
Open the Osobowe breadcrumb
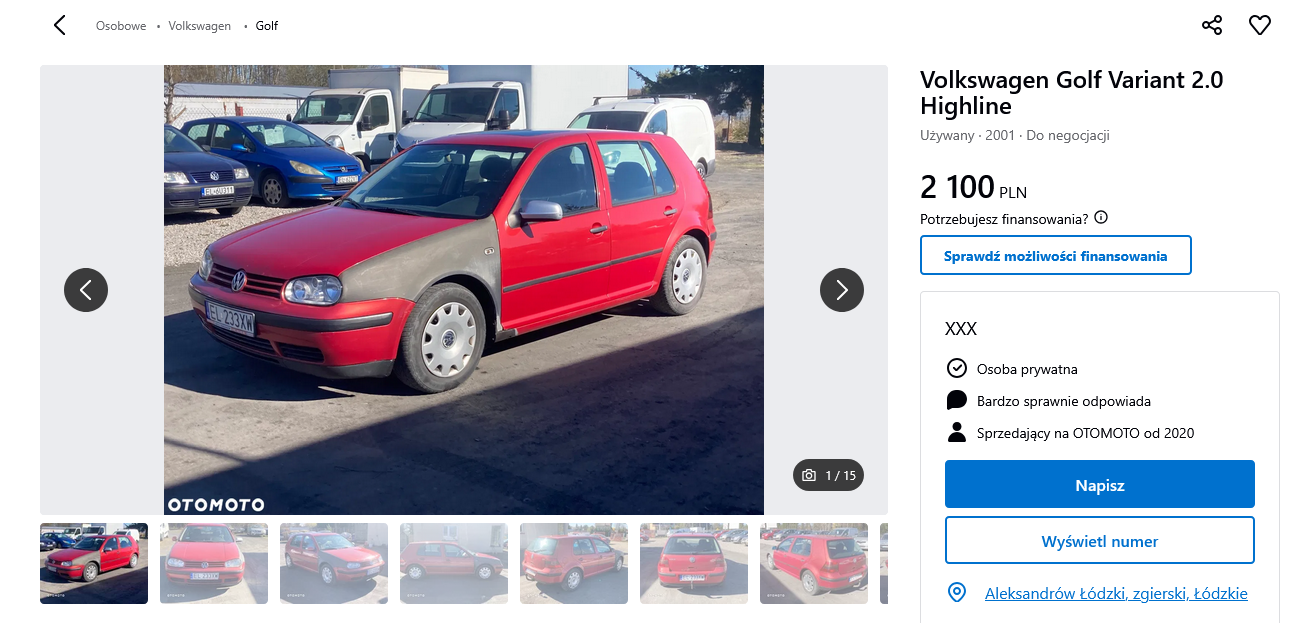121,26
